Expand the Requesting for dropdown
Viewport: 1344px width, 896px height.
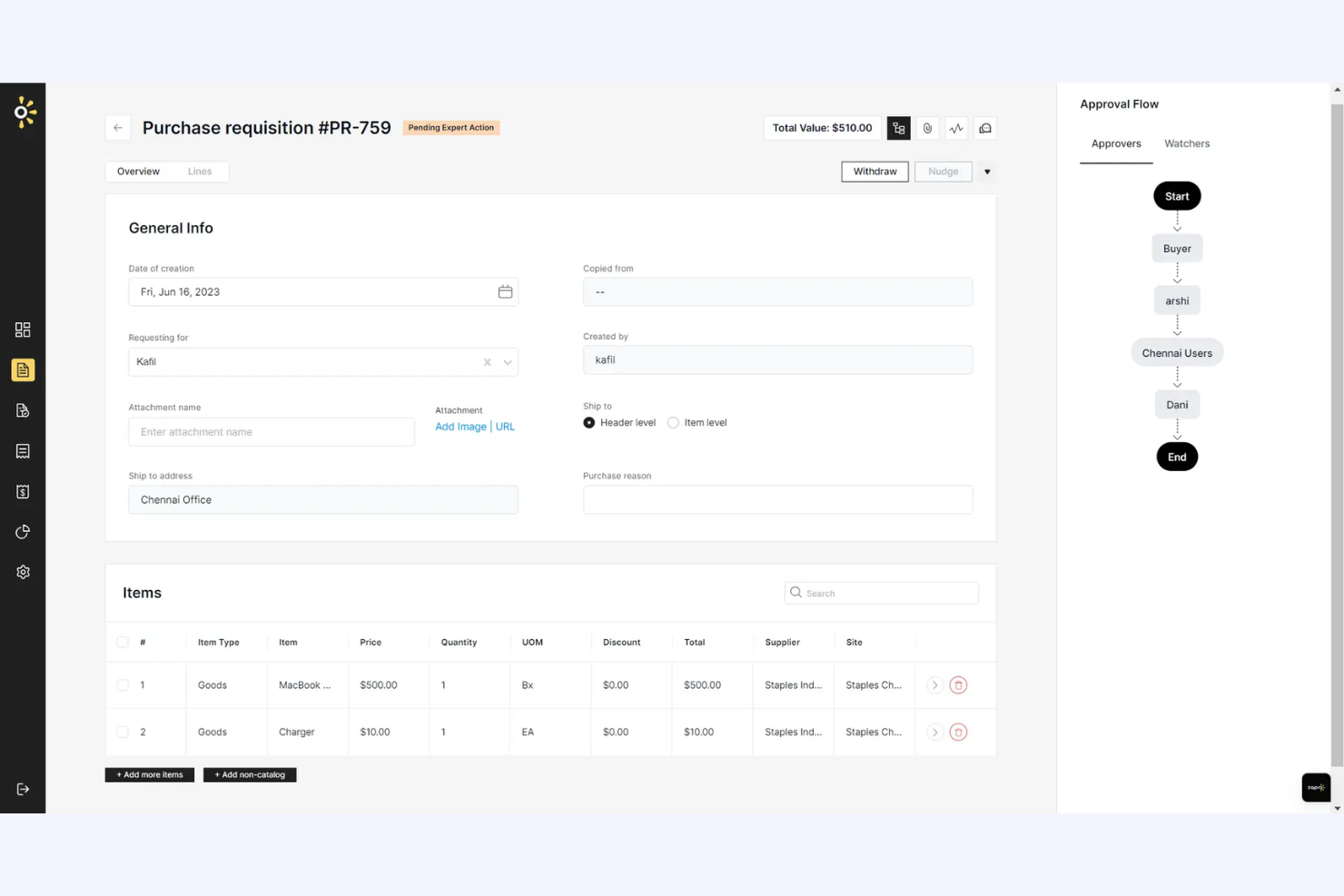point(508,361)
